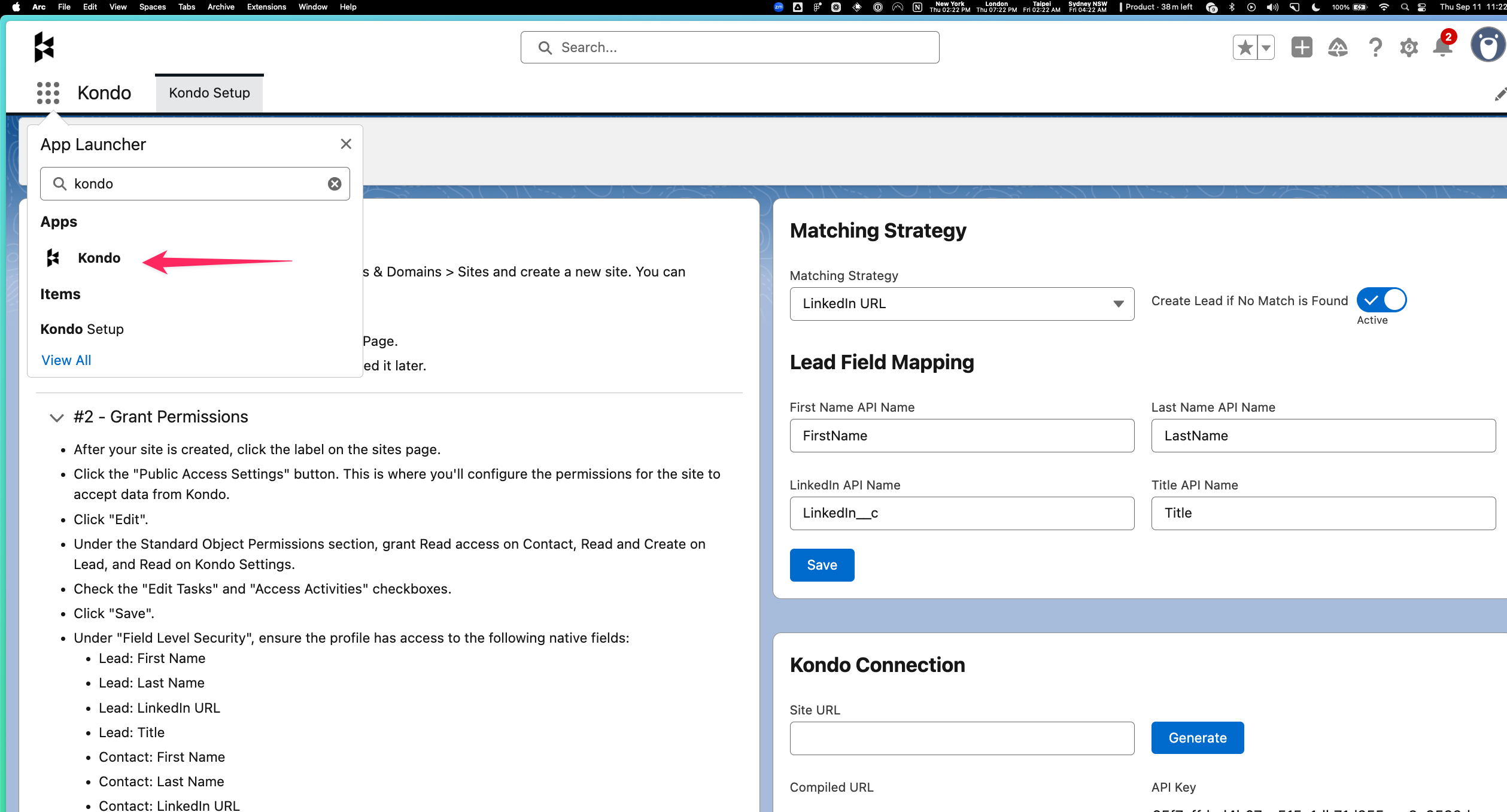
Task: Open the Setup gear icon
Action: click(1409, 47)
